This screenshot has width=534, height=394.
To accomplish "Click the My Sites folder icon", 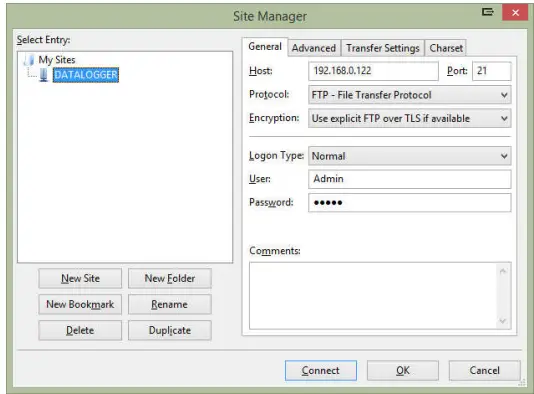I will tap(29, 60).
